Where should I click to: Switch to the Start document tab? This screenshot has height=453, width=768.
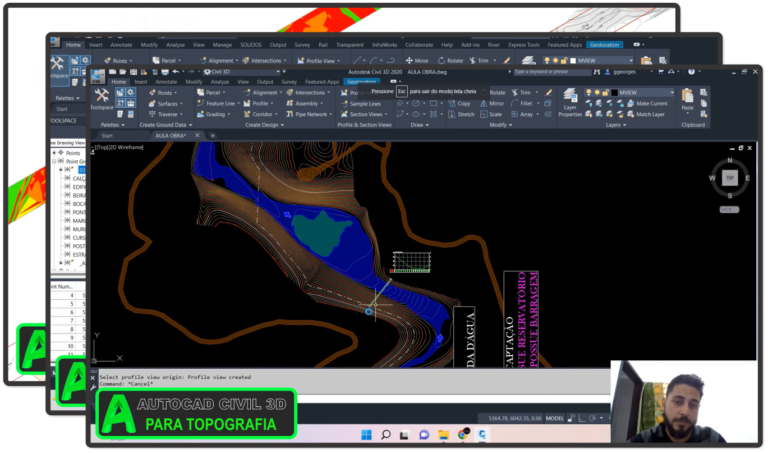click(107, 135)
